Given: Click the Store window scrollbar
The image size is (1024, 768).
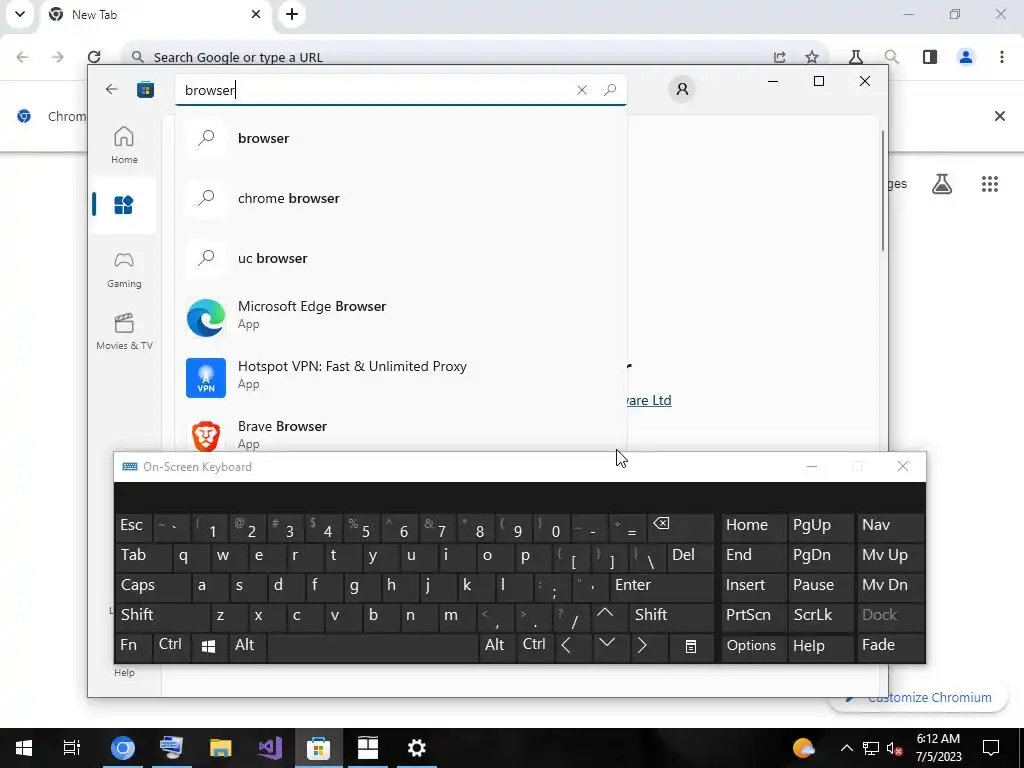Looking at the screenshot, I should (882, 190).
